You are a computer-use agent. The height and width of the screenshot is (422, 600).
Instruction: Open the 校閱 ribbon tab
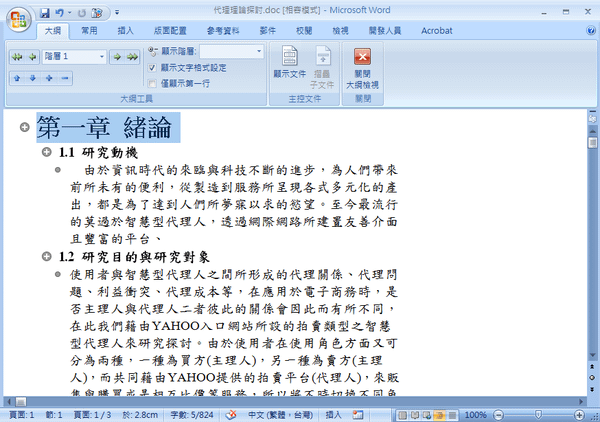click(304, 31)
